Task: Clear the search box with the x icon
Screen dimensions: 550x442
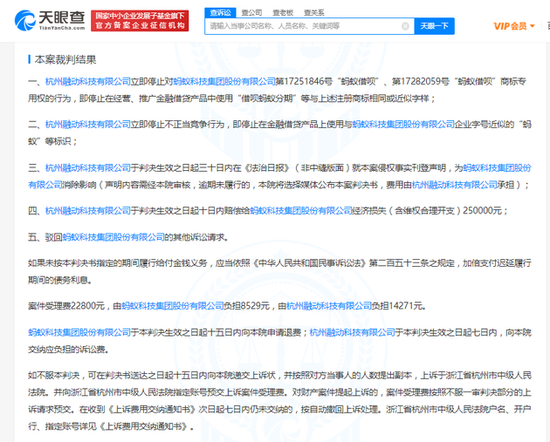Action: pyautogui.click(x=405, y=26)
